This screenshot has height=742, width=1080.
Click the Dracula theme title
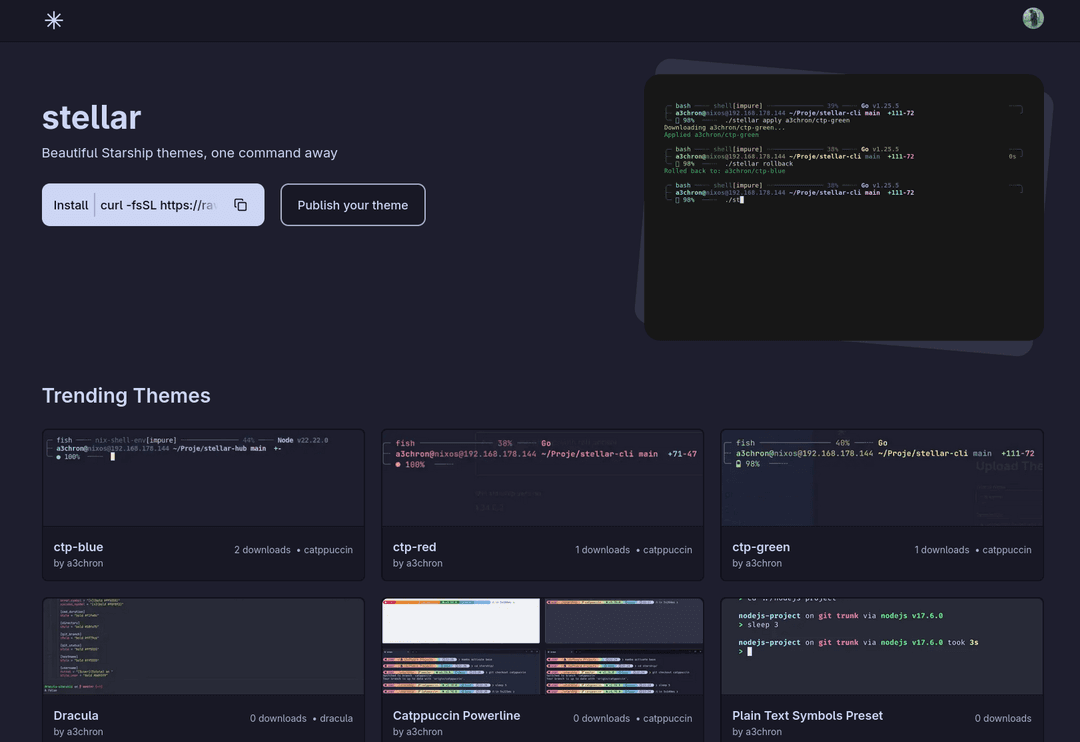[76, 715]
